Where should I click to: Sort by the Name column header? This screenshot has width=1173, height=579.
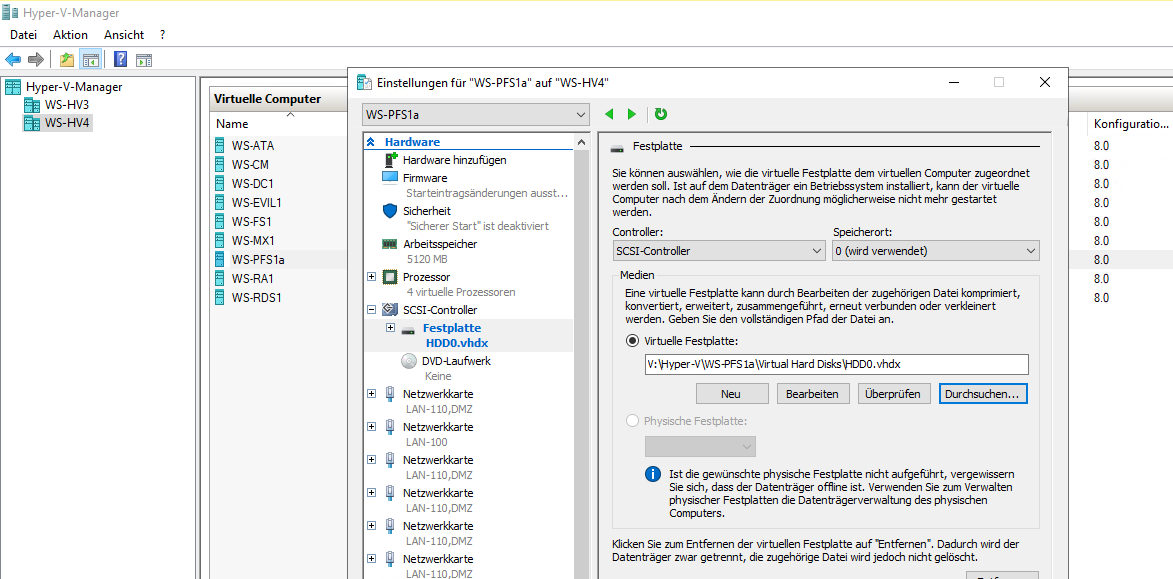point(232,123)
